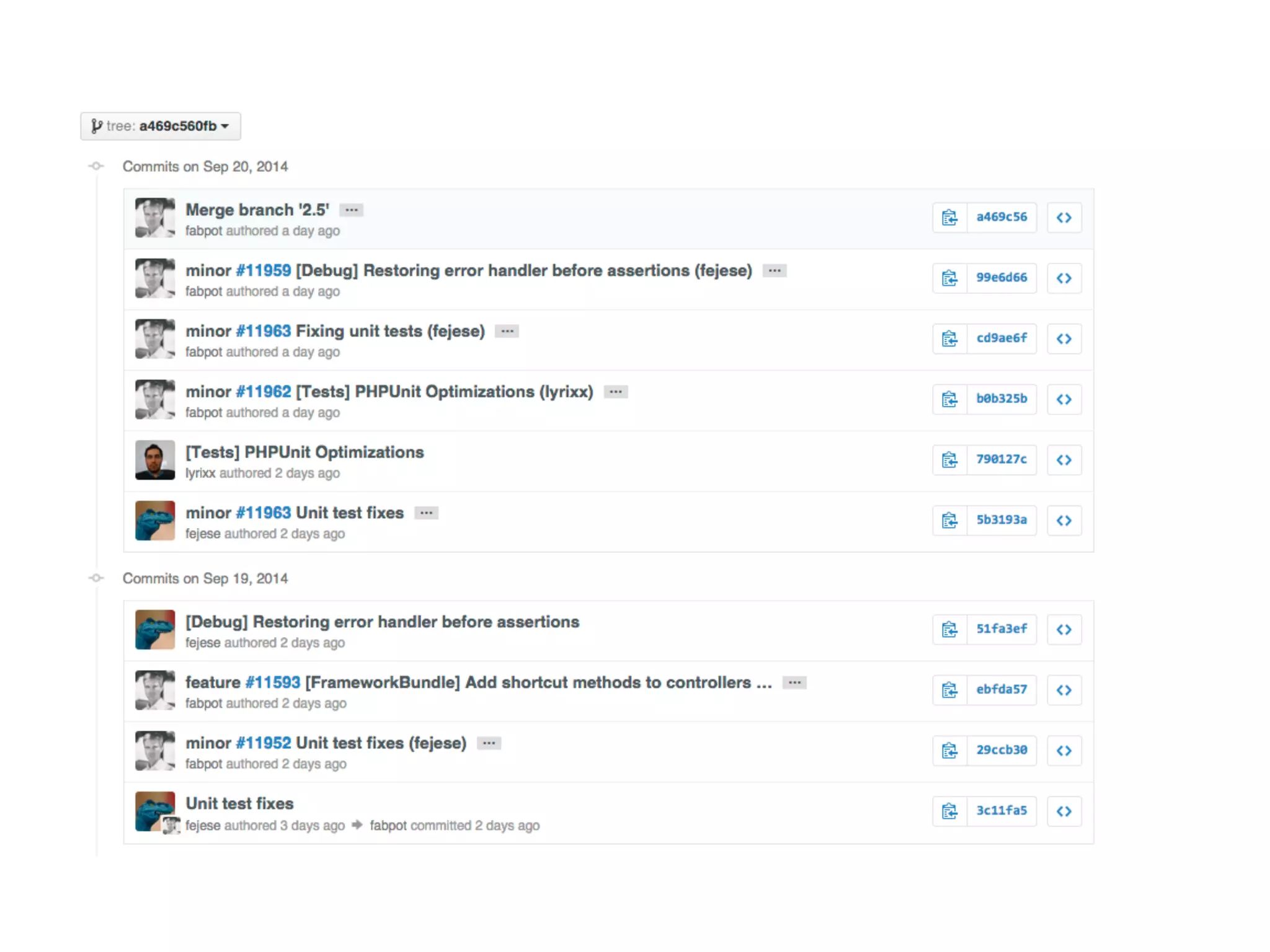Copy SHA for commit 790127c
This screenshot has width=1270, height=952.
pos(949,460)
